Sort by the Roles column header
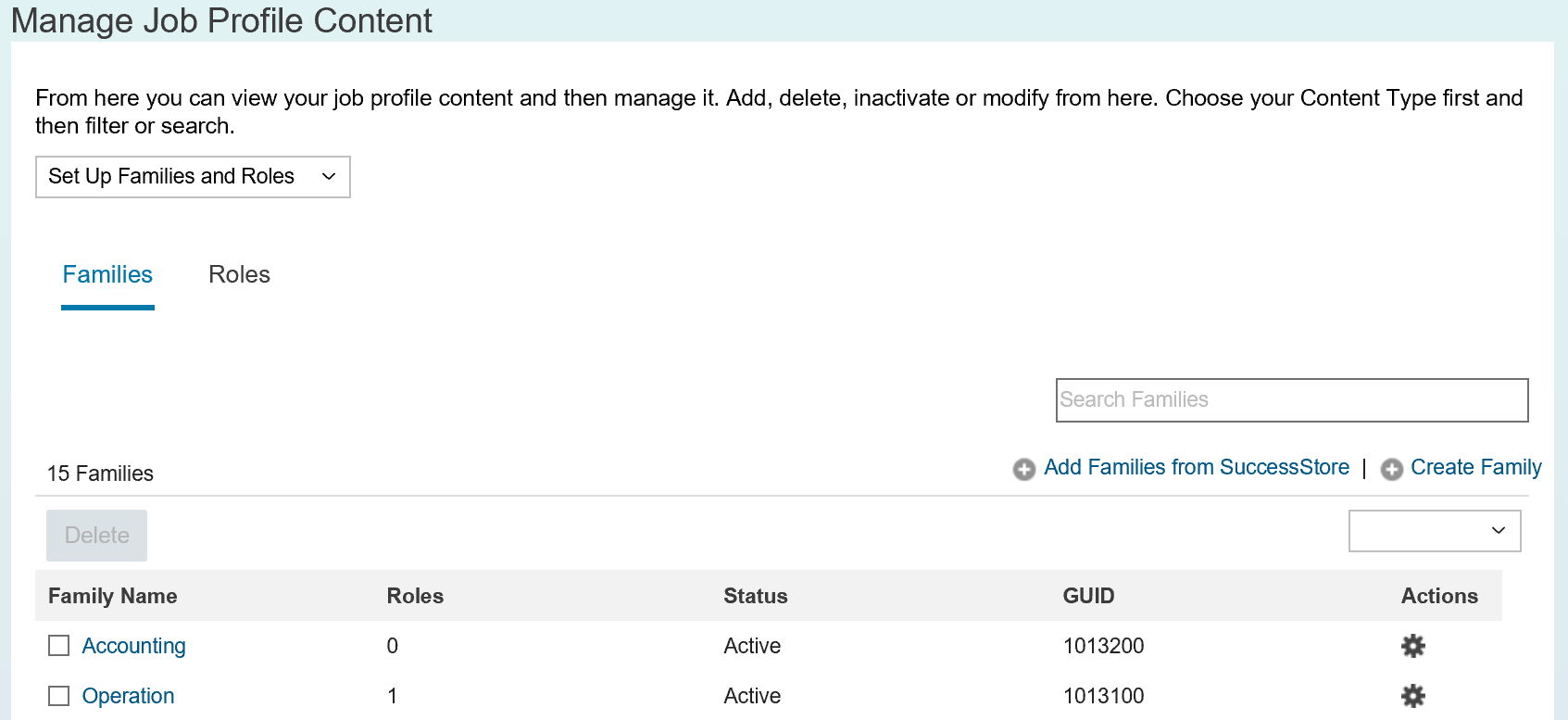This screenshot has height=720, width=1568. click(415, 596)
